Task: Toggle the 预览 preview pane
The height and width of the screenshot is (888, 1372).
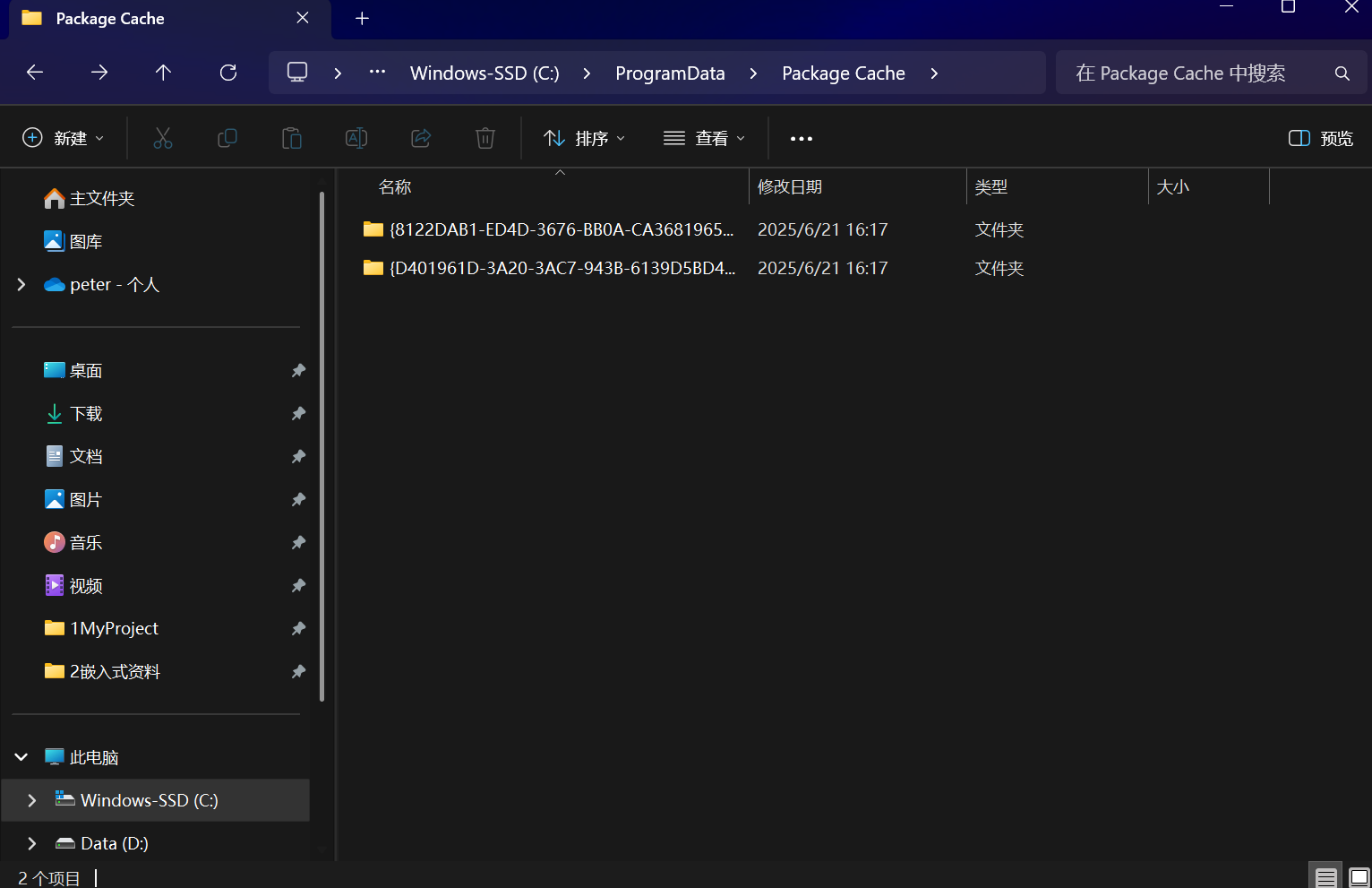Action: [x=1319, y=138]
